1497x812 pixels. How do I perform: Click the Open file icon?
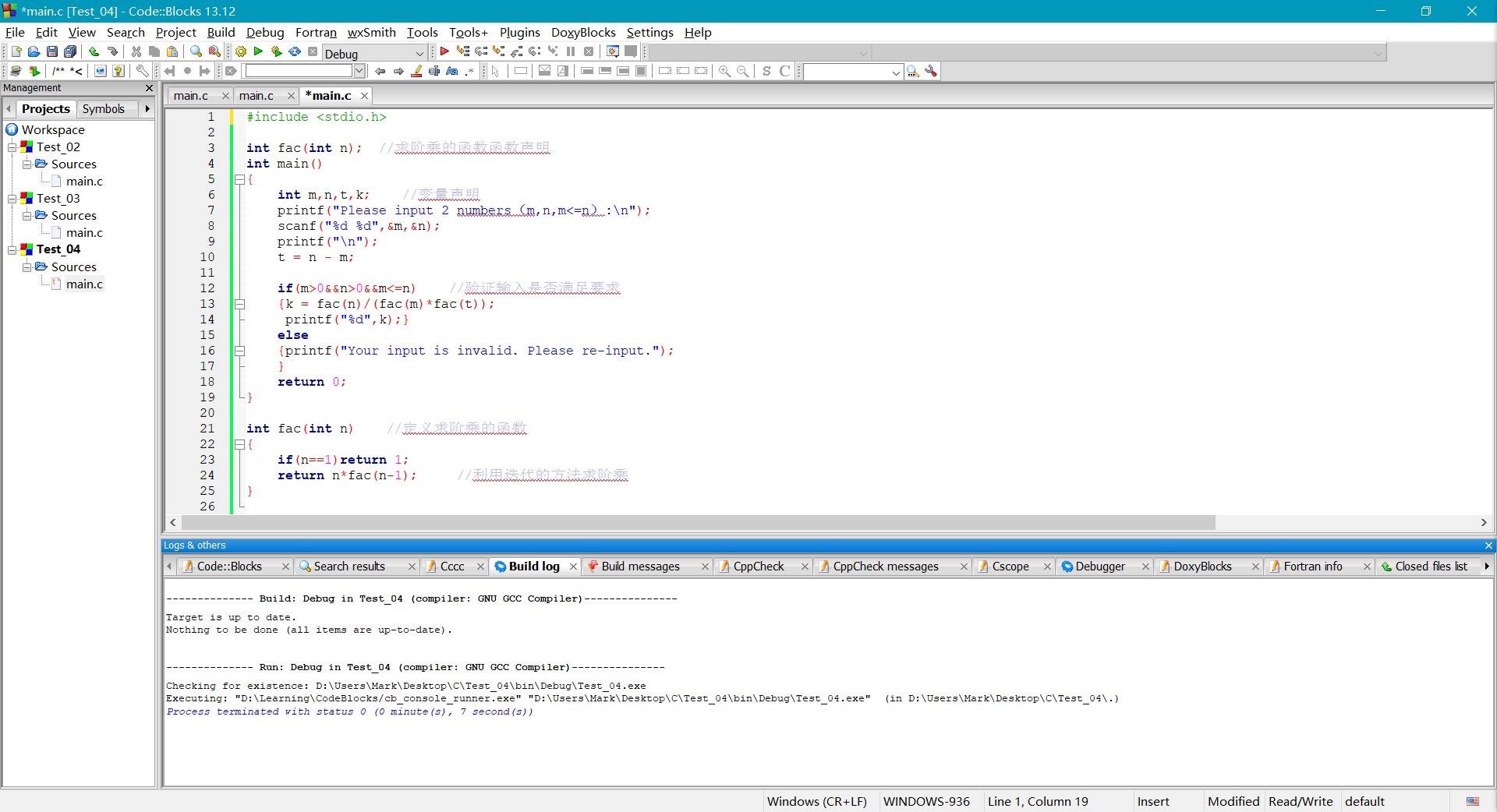(x=34, y=51)
